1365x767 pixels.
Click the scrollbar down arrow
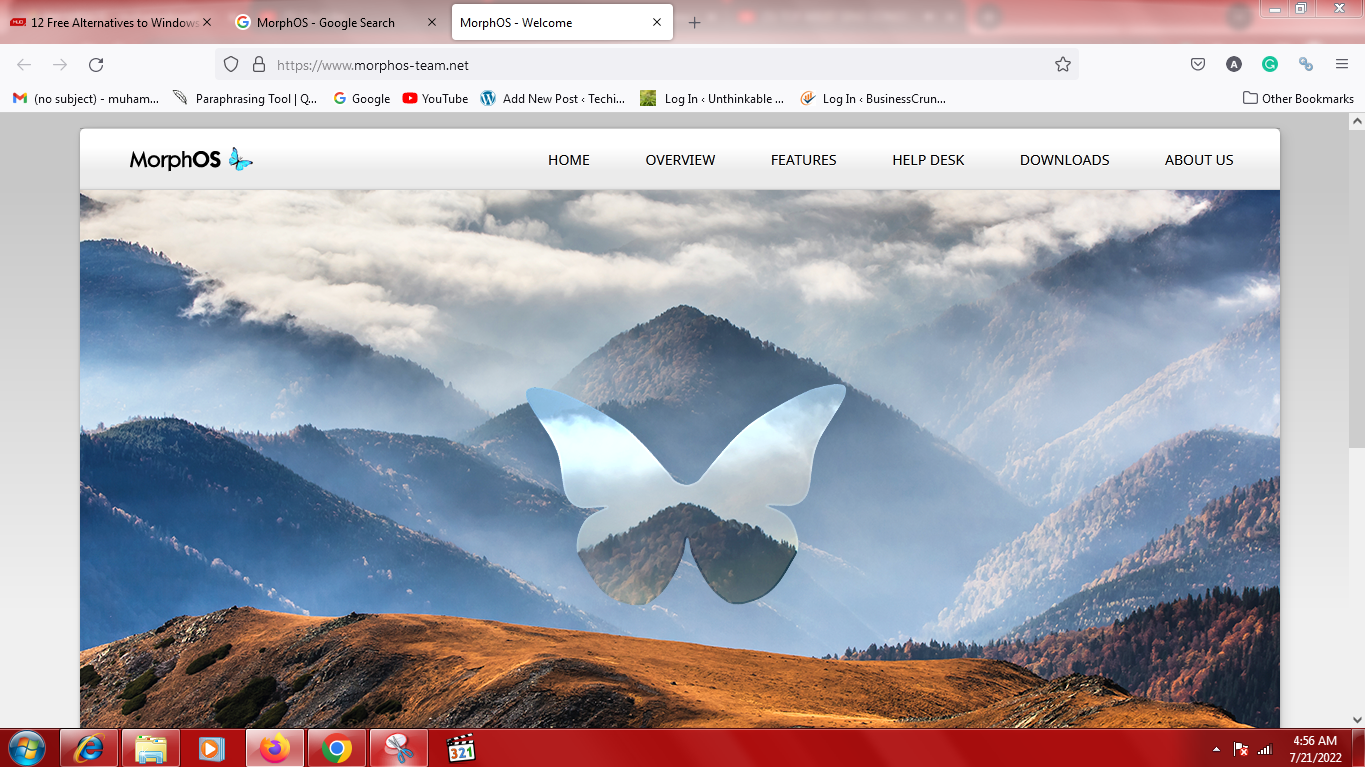(x=1356, y=719)
